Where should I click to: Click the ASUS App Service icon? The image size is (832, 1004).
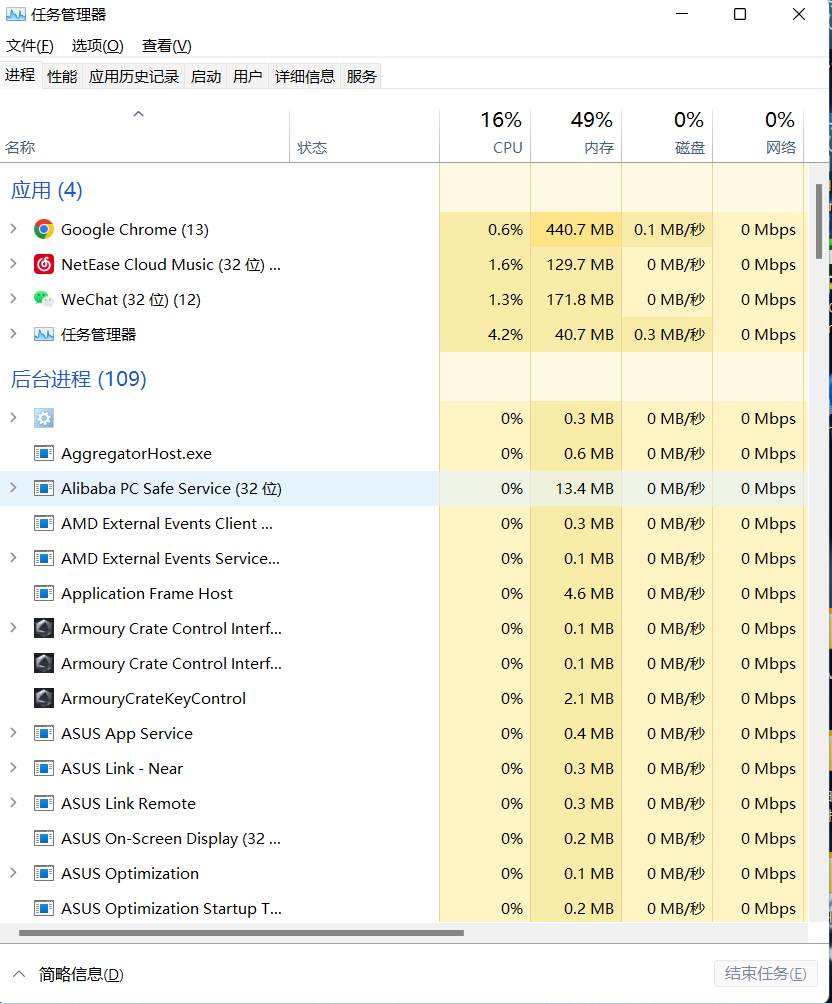(x=44, y=733)
